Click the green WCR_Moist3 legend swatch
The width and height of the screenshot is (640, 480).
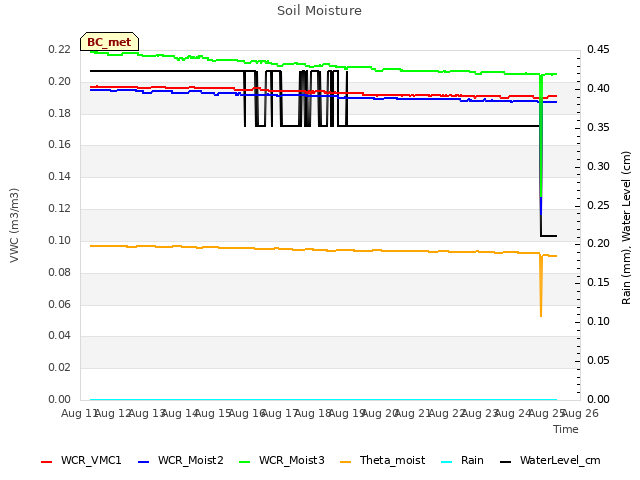pyautogui.click(x=244, y=462)
